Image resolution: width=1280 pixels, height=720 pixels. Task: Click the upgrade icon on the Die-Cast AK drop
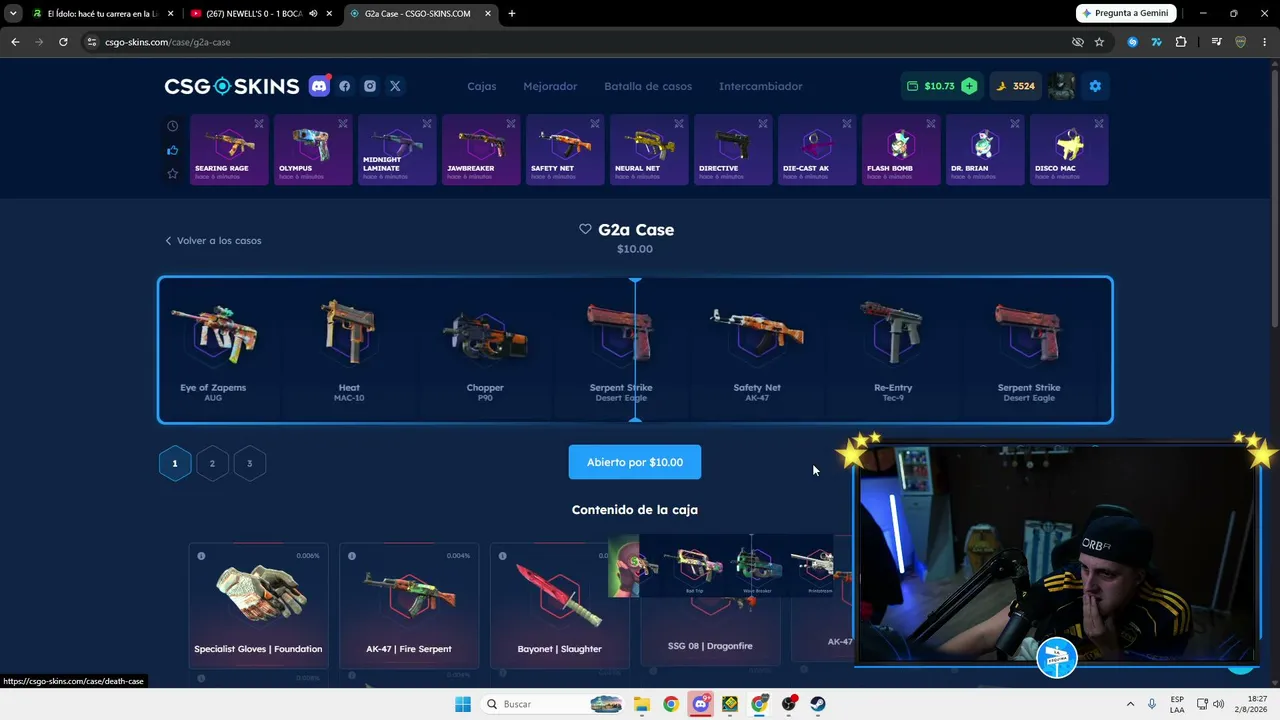(847, 124)
